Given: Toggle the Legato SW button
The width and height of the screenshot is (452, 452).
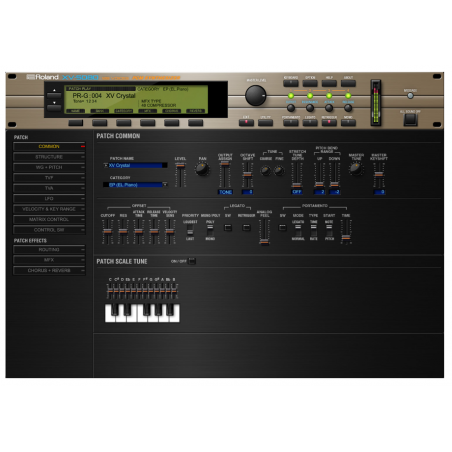Looking at the screenshot, I should (228, 228).
